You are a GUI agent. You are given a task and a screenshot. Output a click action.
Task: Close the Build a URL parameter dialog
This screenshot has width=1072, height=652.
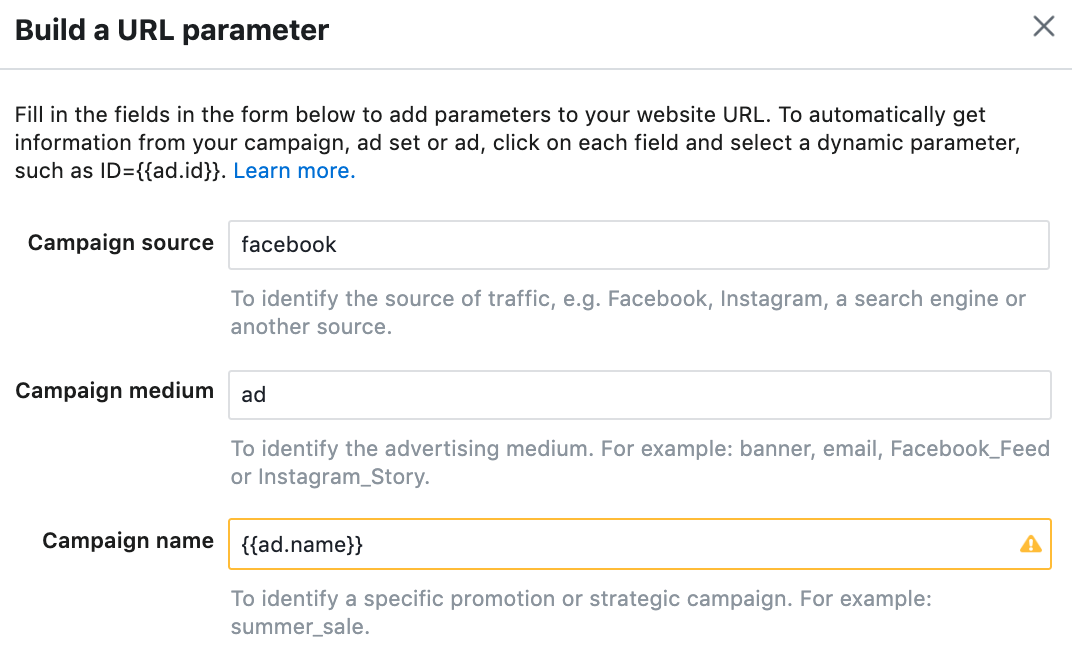click(1044, 27)
